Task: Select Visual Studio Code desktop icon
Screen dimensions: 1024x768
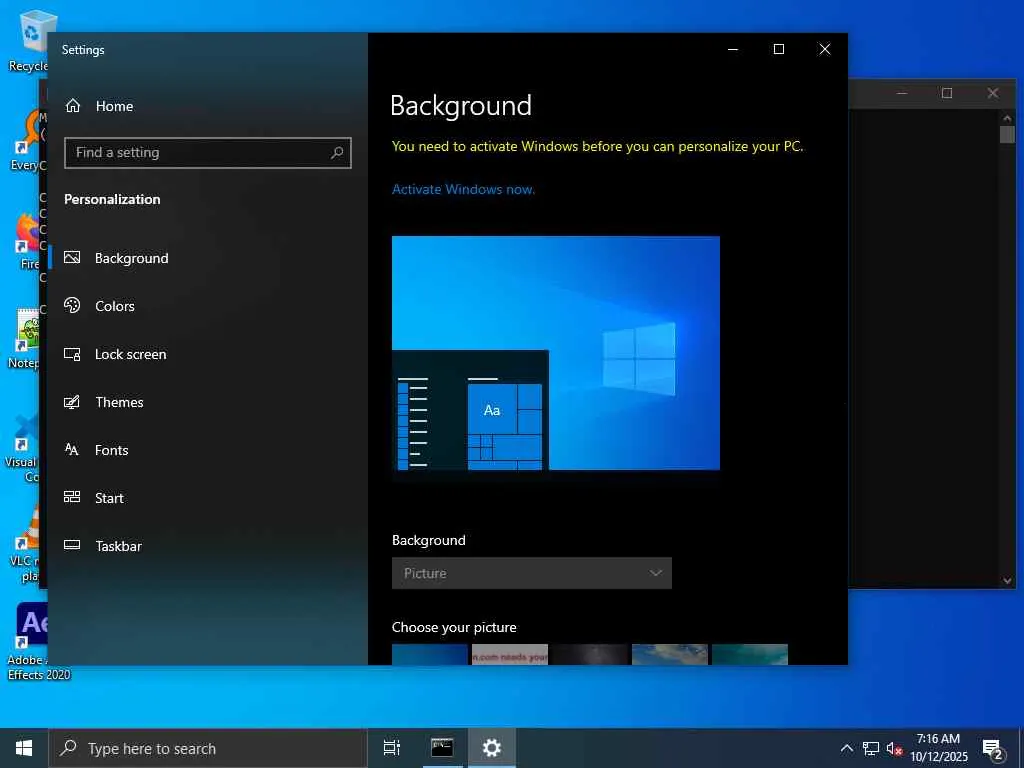Action: click(x=22, y=448)
